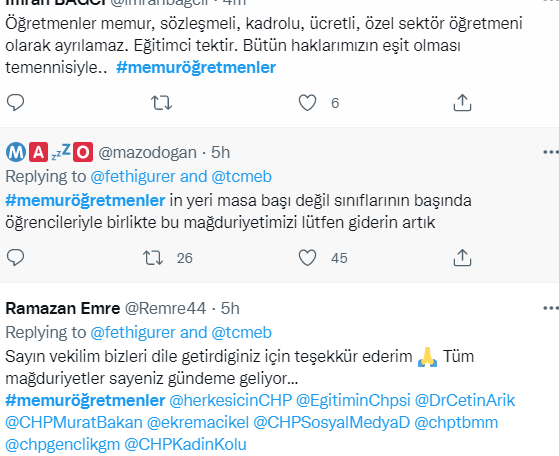Viewport: 559px width, 456px height.
Task: Open the @ekremacikel mention
Action: 198,422
